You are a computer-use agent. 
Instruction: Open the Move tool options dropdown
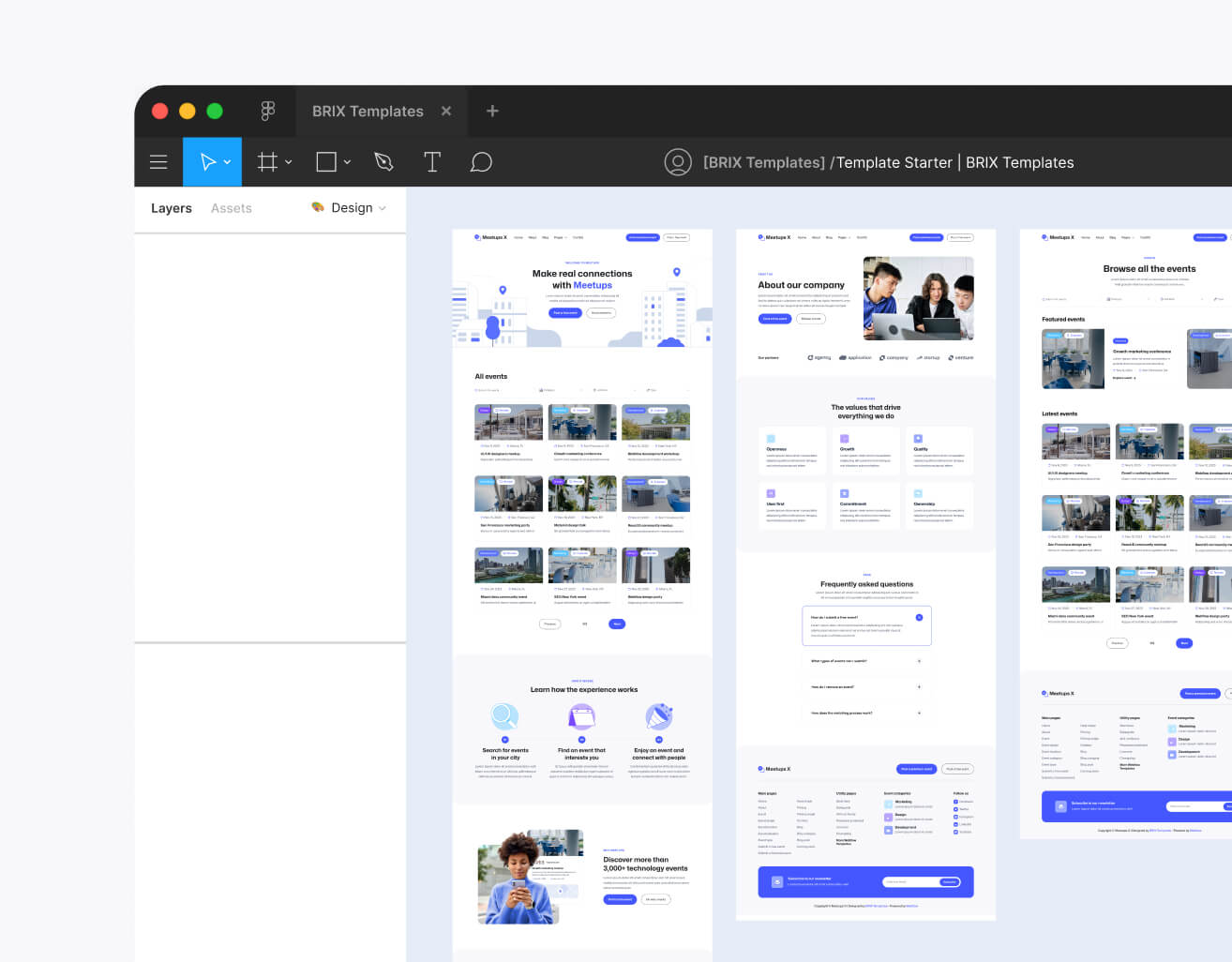[x=226, y=161]
